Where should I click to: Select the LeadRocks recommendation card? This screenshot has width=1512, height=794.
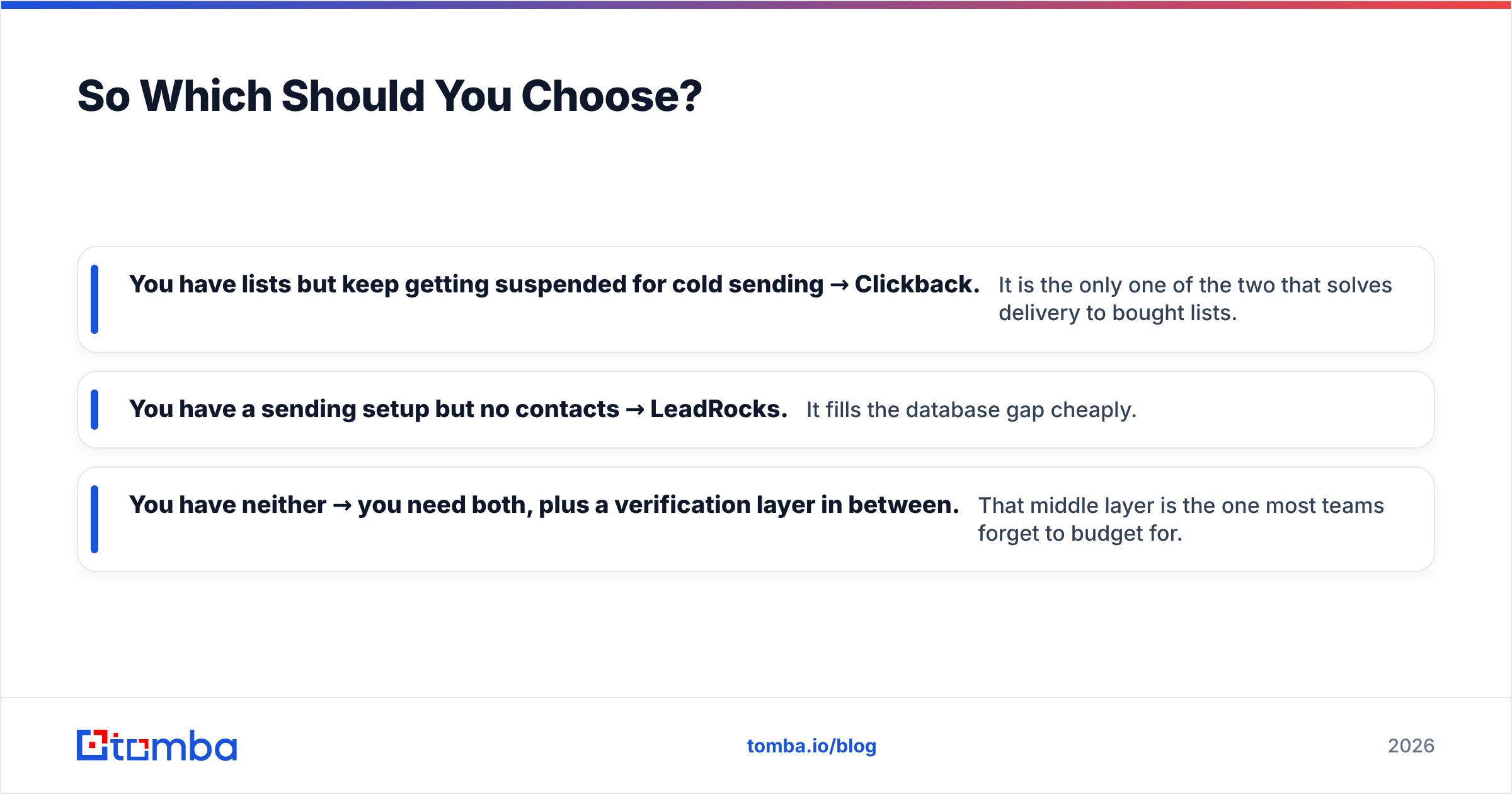click(756, 410)
